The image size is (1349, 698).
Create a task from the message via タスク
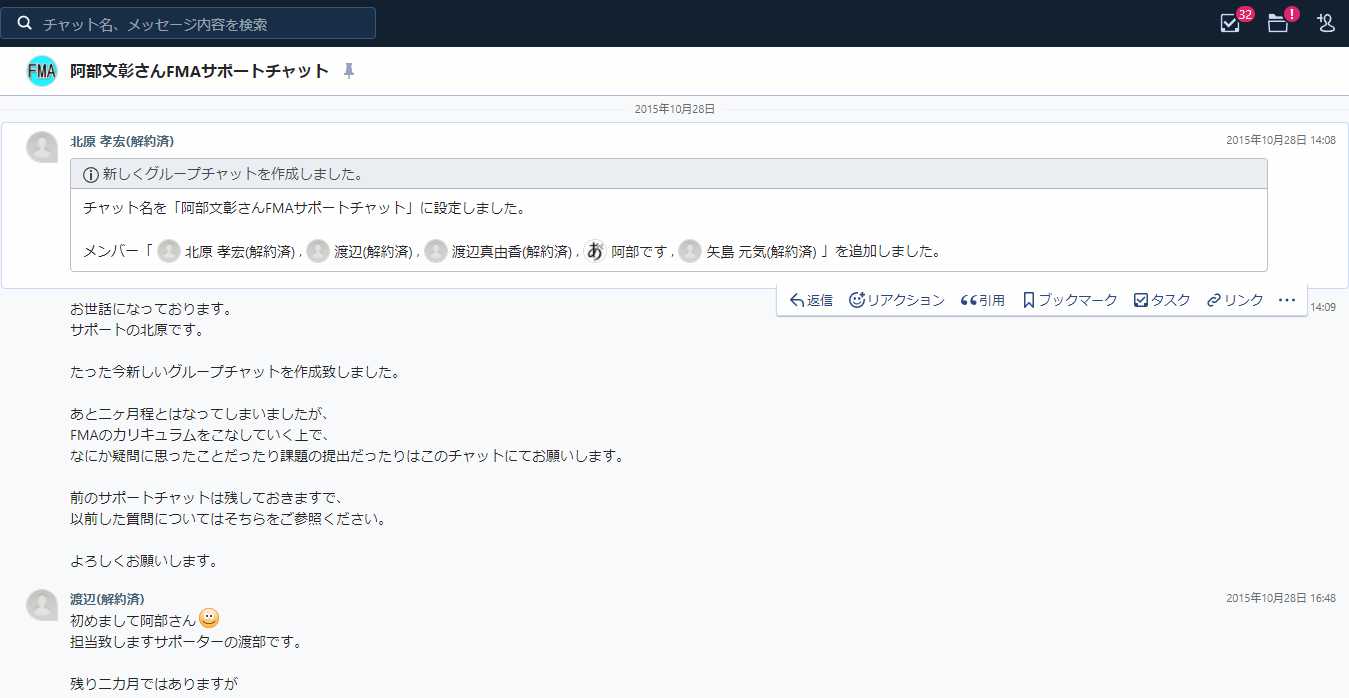coord(1162,300)
